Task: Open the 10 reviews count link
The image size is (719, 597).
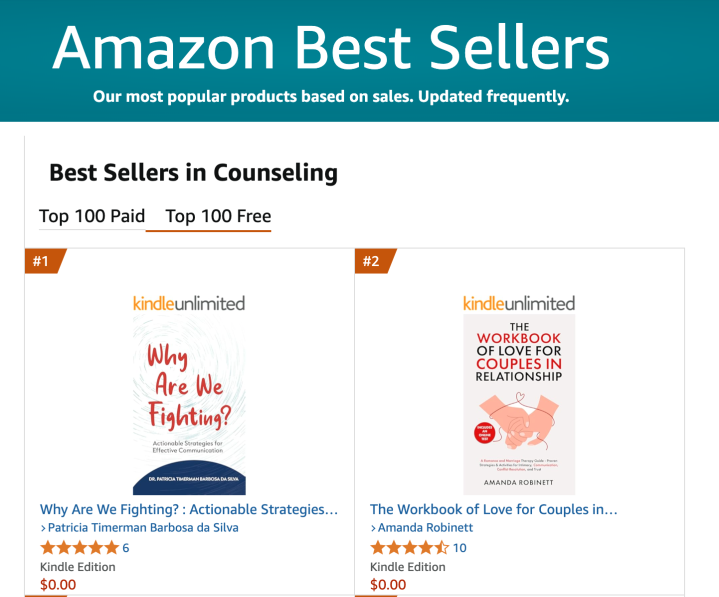Action: pyautogui.click(x=460, y=548)
